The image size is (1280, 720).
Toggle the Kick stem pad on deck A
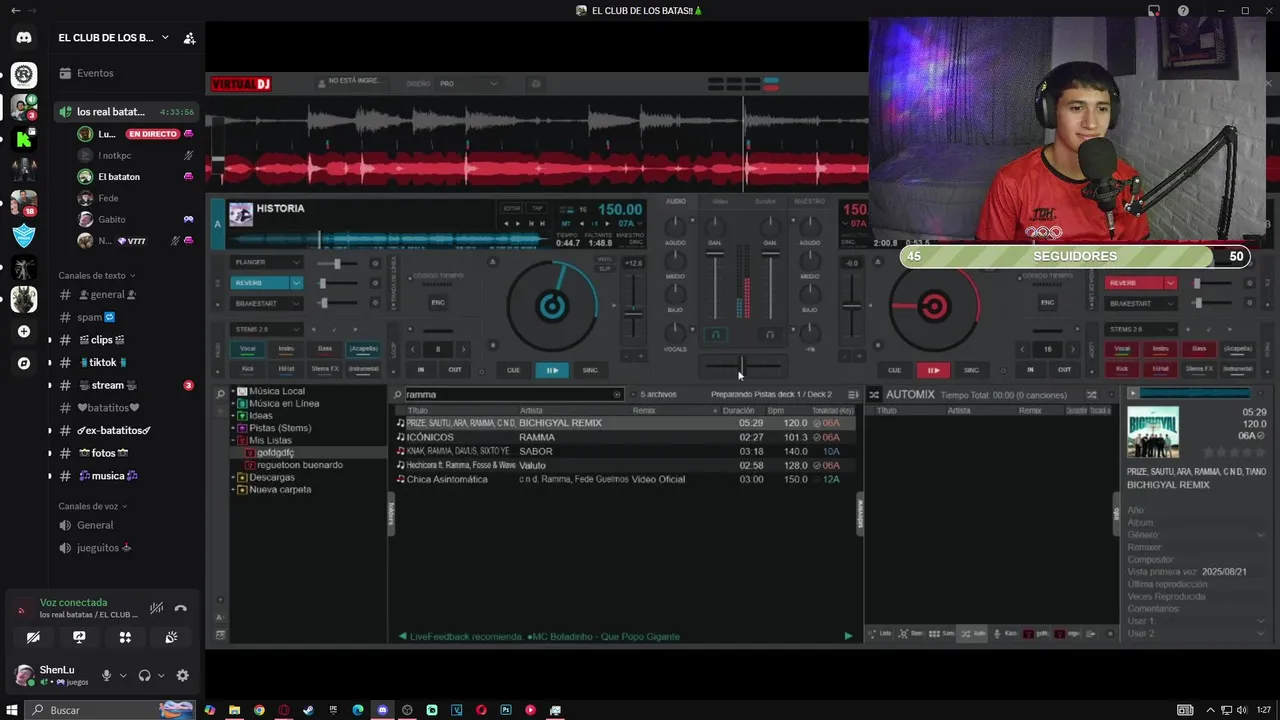click(x=248, y=369)
